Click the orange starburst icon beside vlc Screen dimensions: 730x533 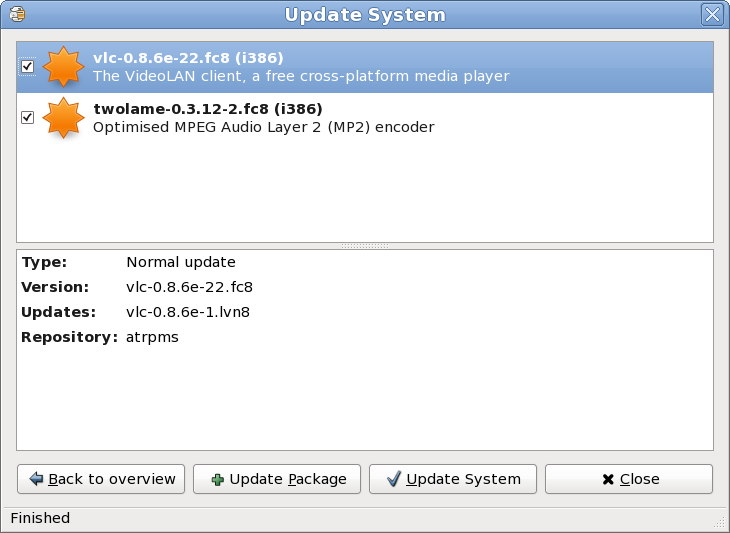64,67
